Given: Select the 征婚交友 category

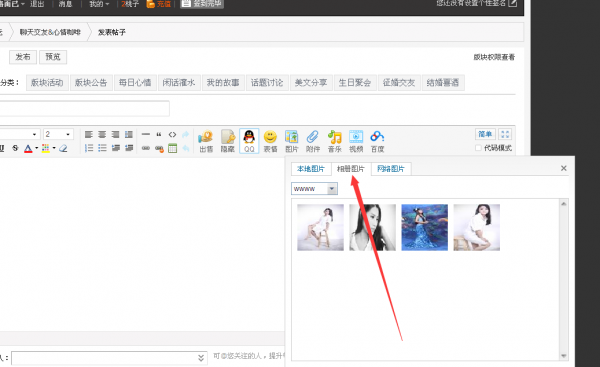Looking at the screenshot, I should (399, 83).
